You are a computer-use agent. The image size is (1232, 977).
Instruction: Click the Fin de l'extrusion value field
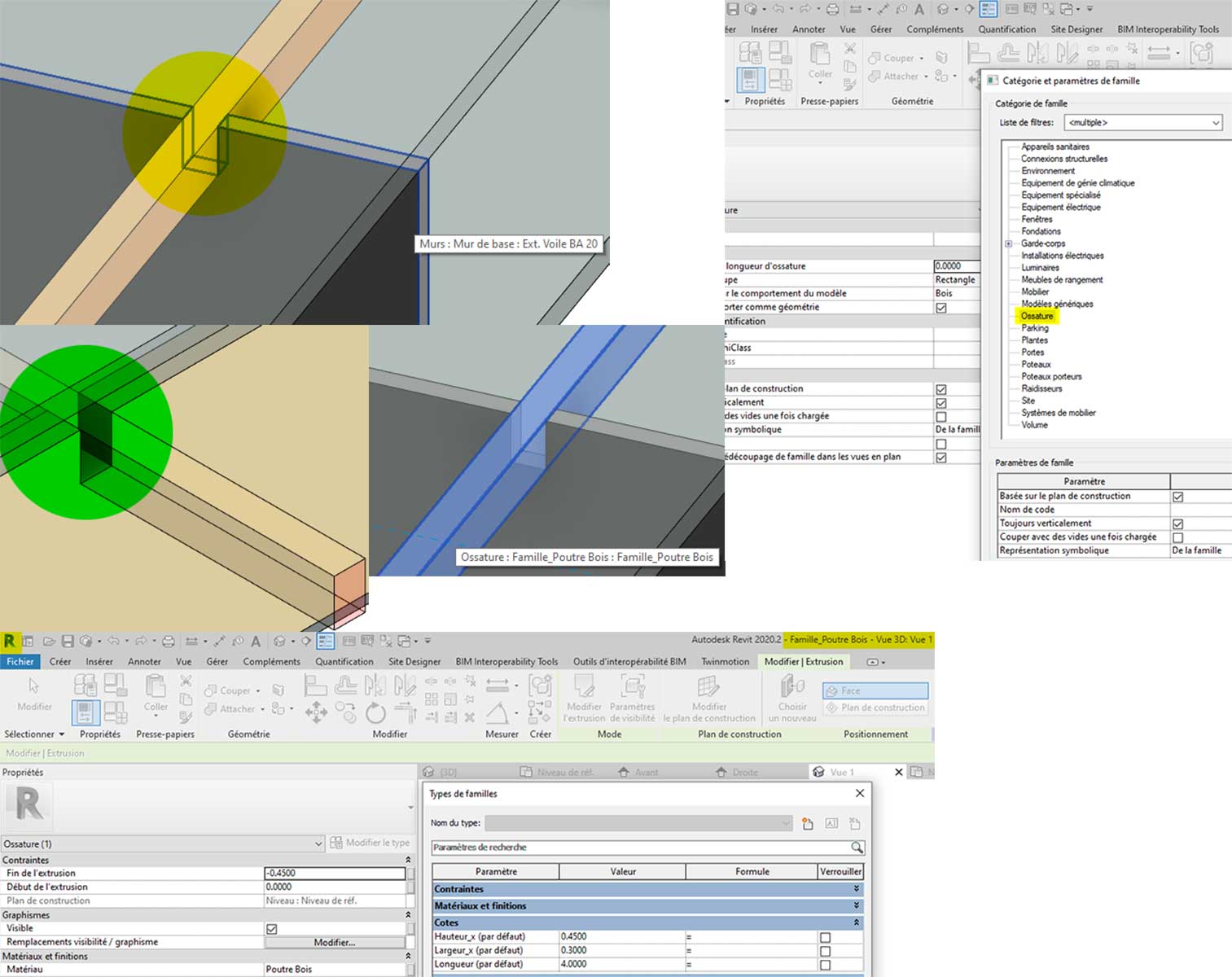pos(334,873)
